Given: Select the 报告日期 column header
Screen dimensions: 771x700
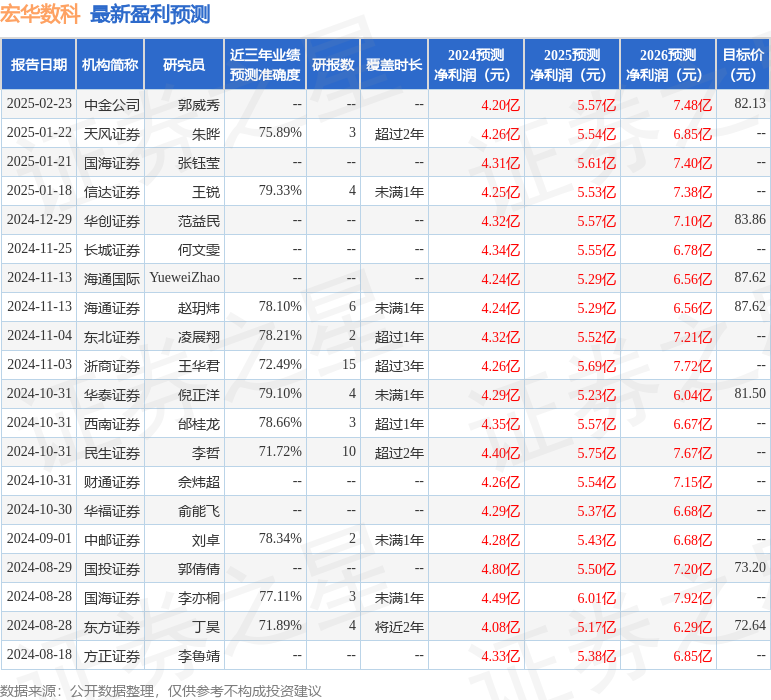Looking at the screenshot, I should [x=39, y=65].
